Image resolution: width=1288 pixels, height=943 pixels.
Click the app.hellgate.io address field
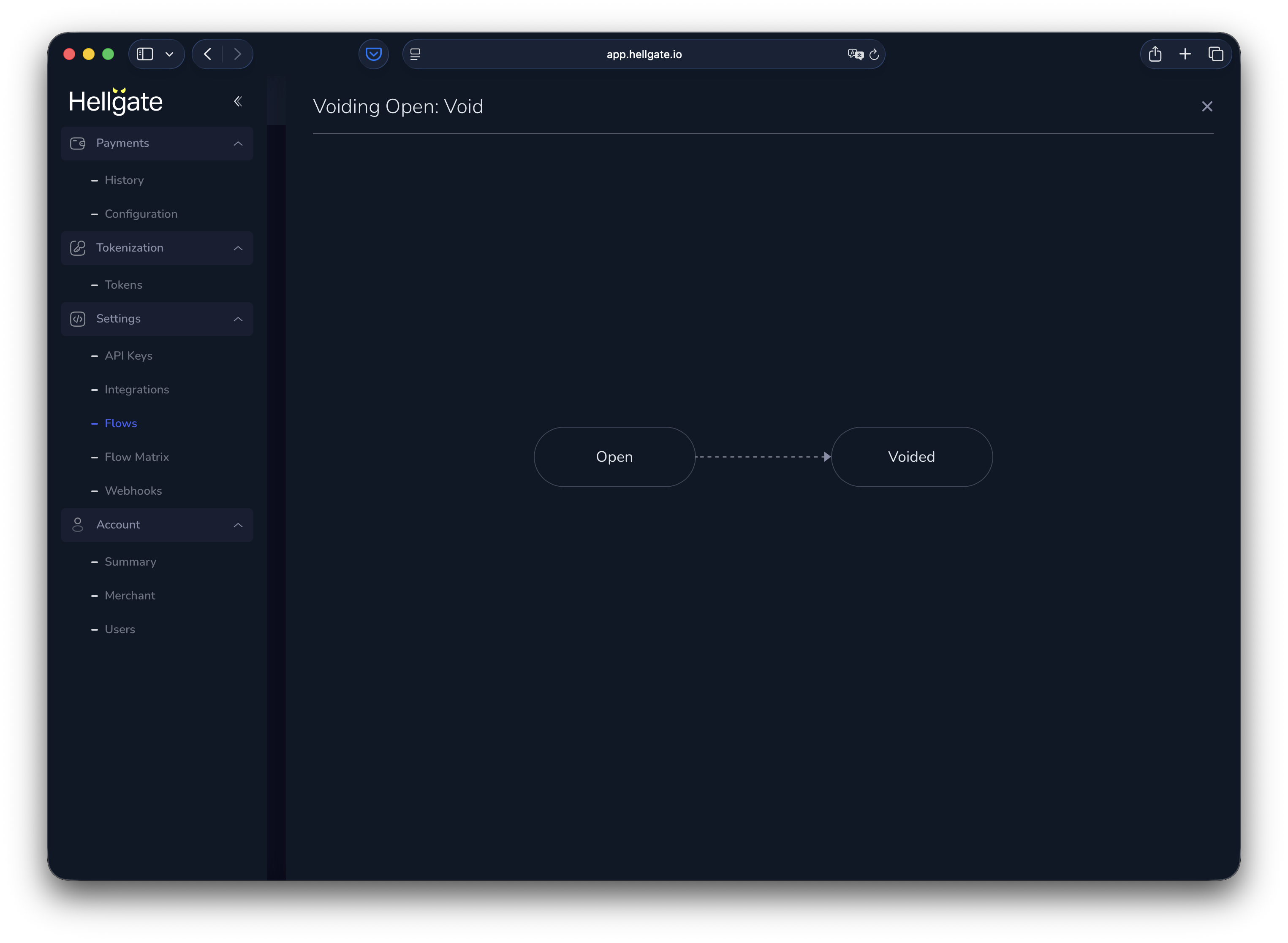pyautogui.click(x=644, y=54)
